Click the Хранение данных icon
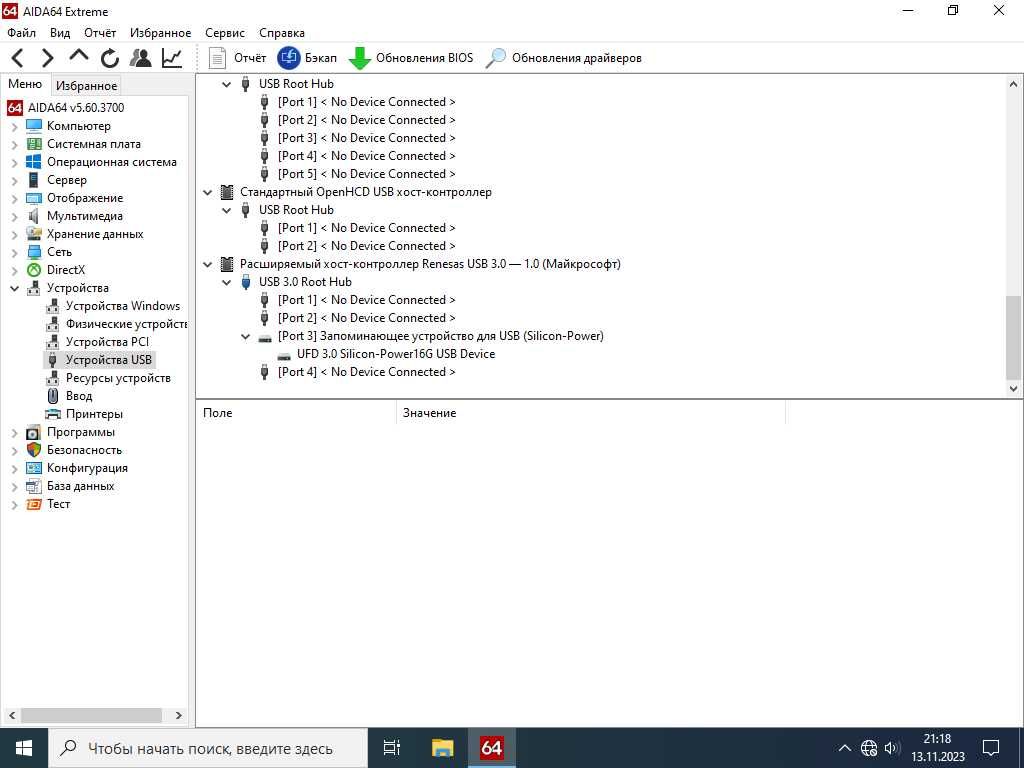Image resolution: width=1024 pixels, height=768 pixels. (x=34, y=234)
